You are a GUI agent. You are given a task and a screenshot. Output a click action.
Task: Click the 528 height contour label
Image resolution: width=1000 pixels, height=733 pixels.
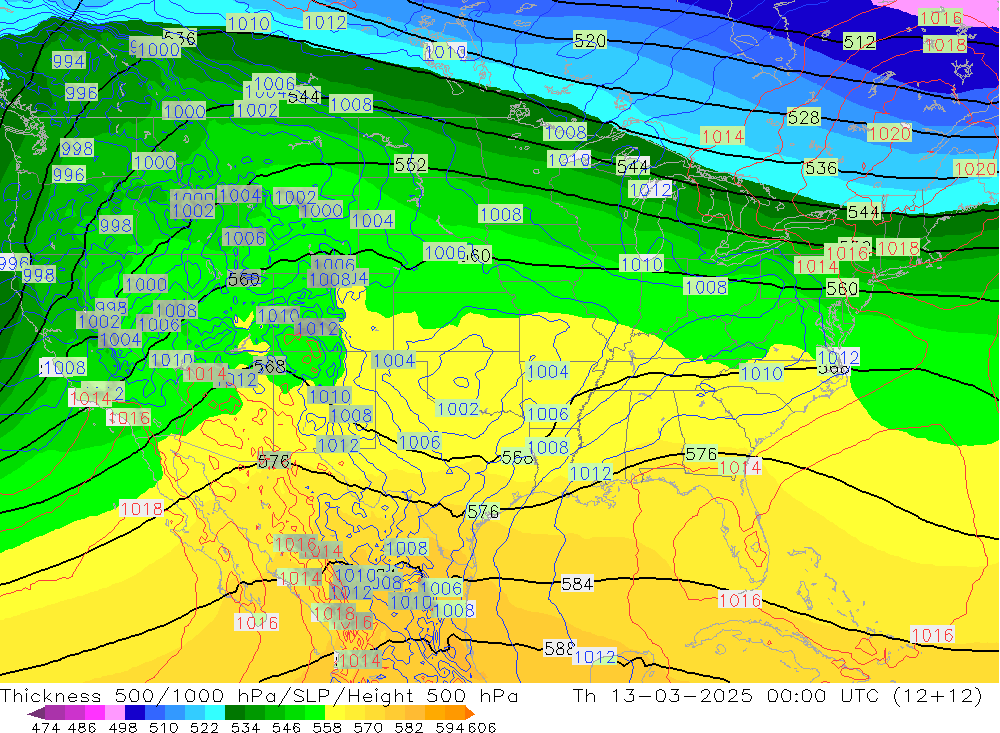tap(804, 117)
